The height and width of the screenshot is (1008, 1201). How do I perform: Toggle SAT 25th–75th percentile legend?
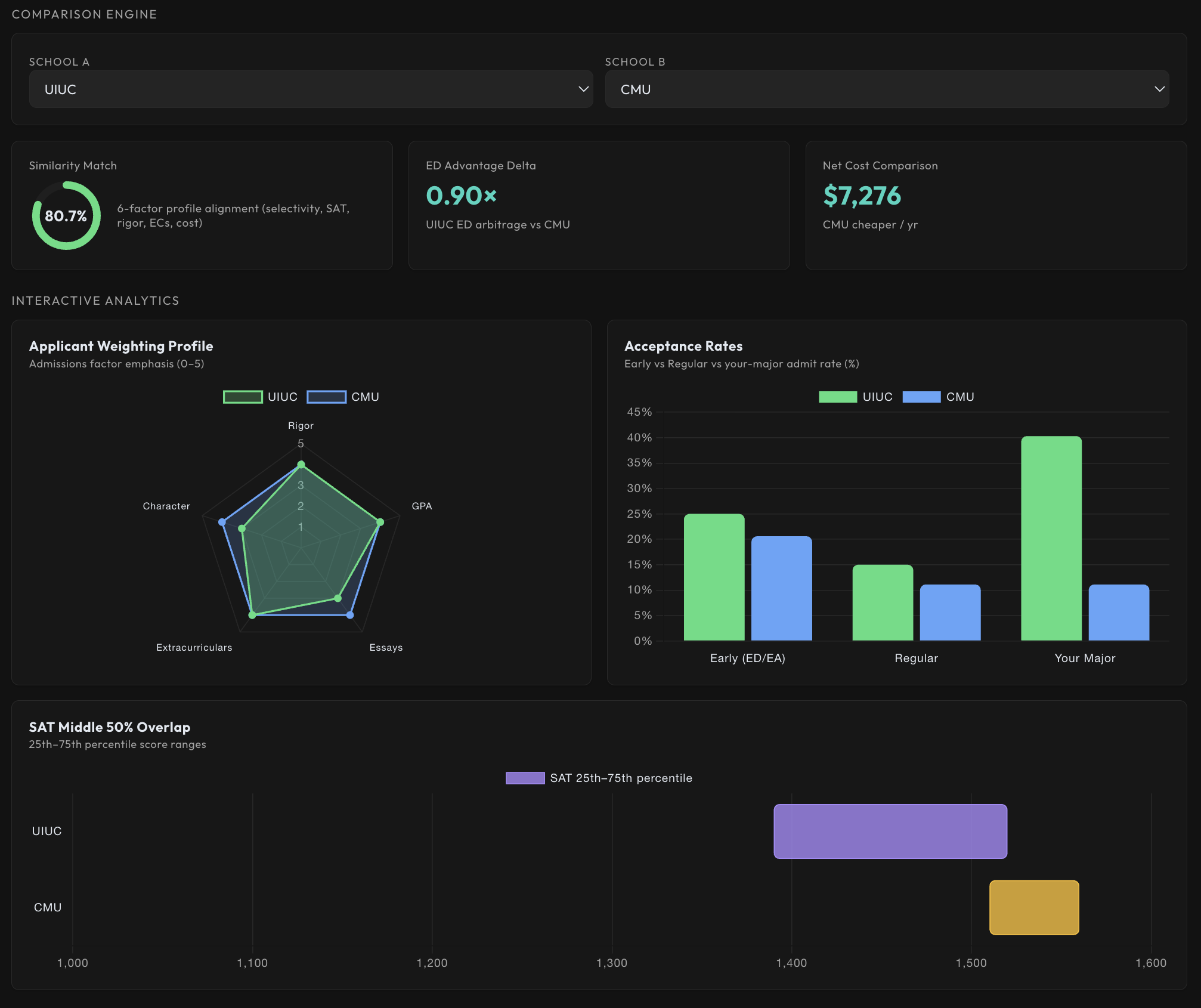pos(599,778)
